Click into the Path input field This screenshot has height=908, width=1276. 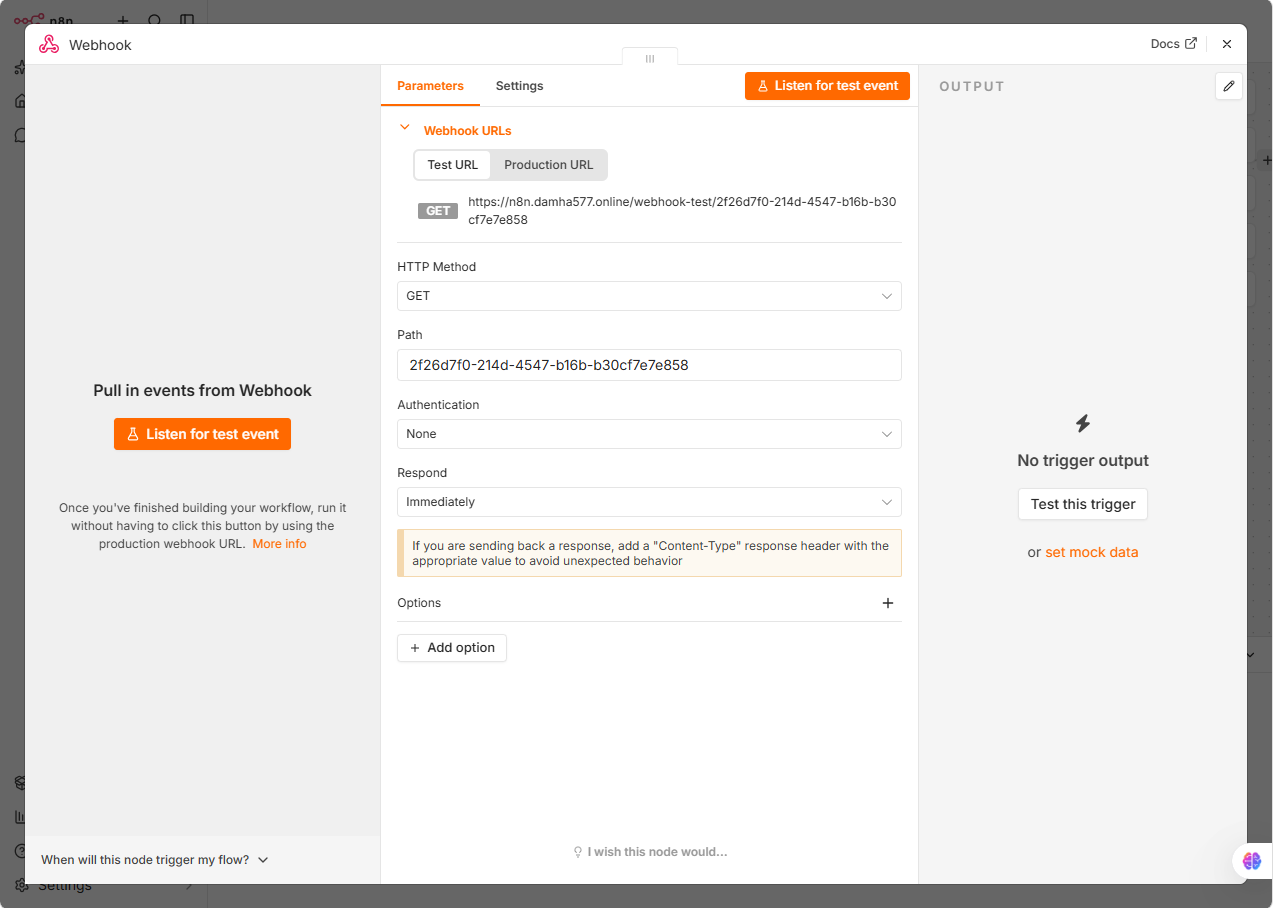(x=649, y=365)
